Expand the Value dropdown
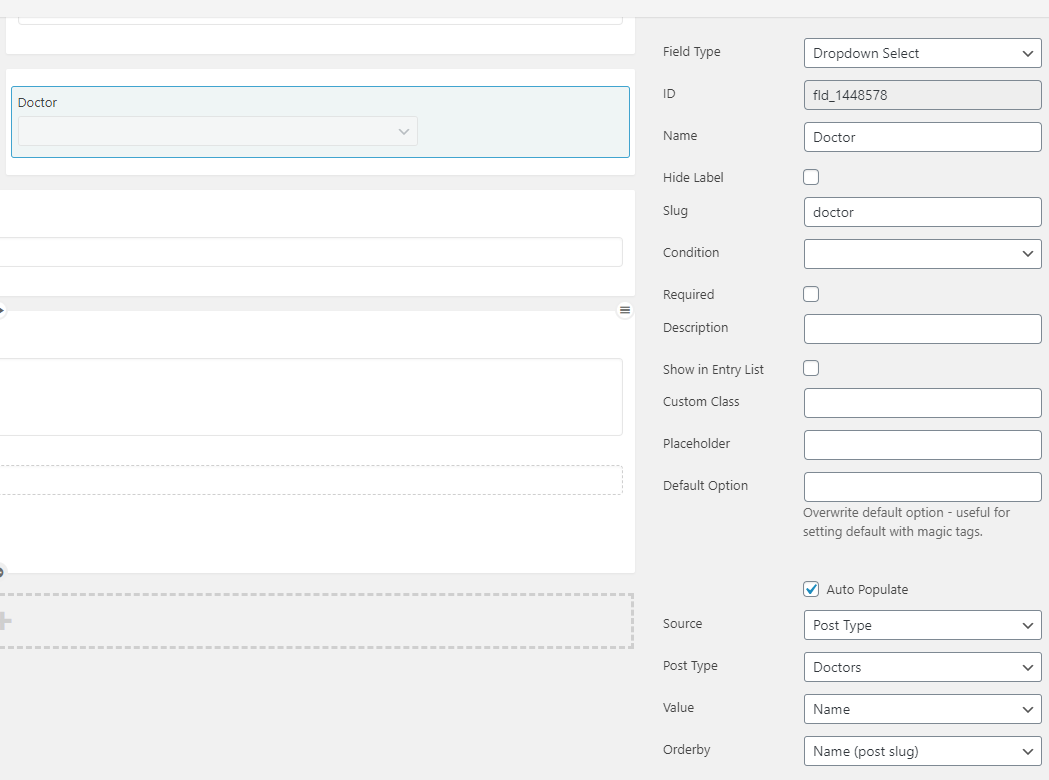This screenshot has width=1049, height=780. click(922, 709)
